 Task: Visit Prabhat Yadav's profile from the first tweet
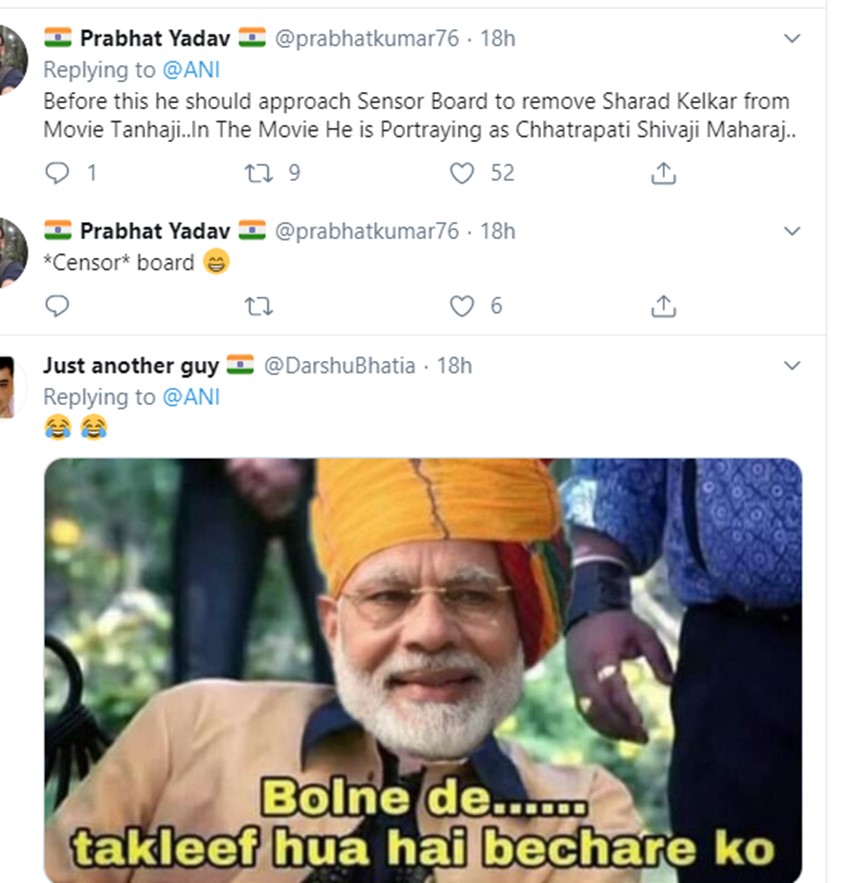click(x=155, y=38)
